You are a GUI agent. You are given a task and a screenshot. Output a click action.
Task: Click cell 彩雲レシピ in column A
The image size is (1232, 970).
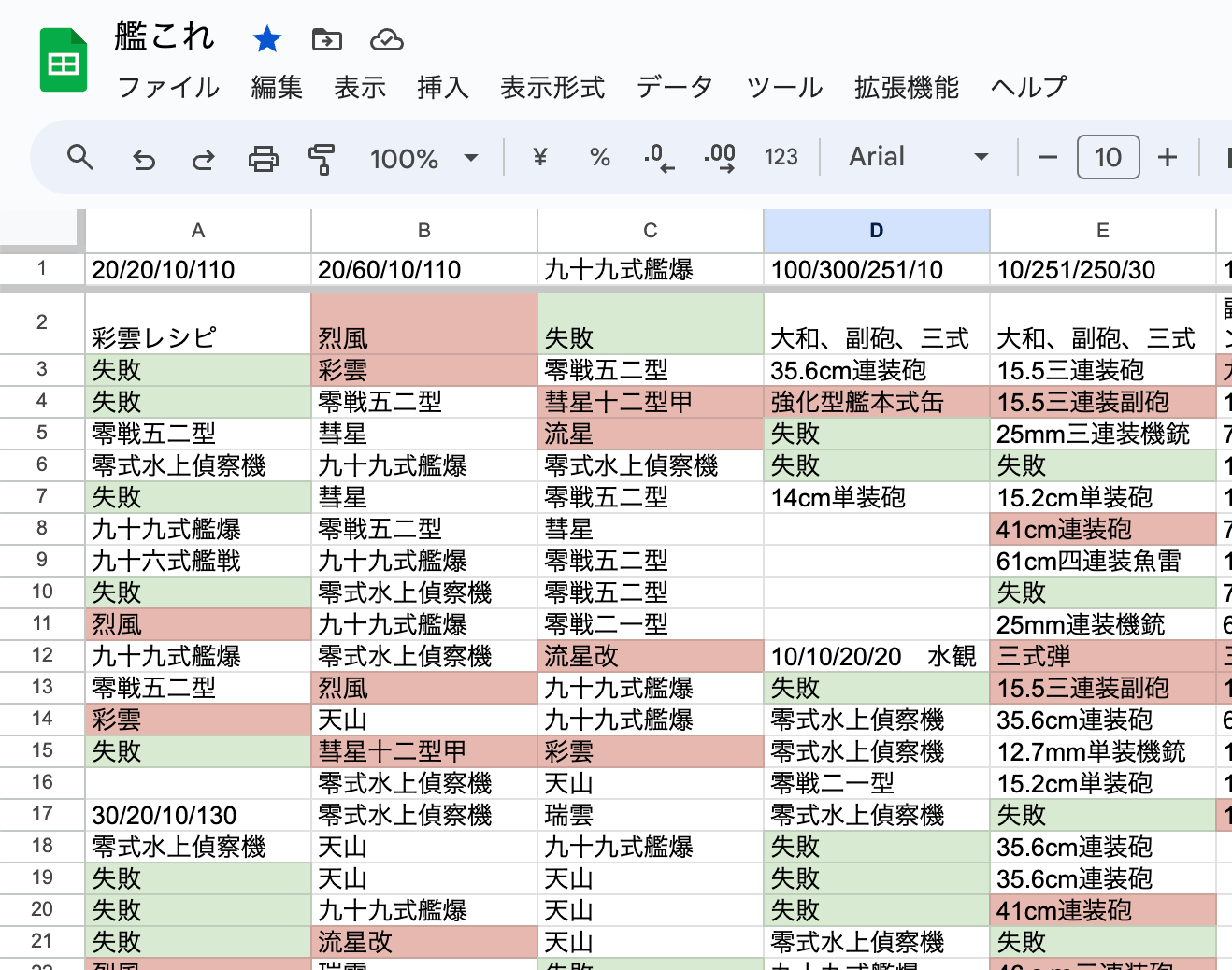point(198,324)
